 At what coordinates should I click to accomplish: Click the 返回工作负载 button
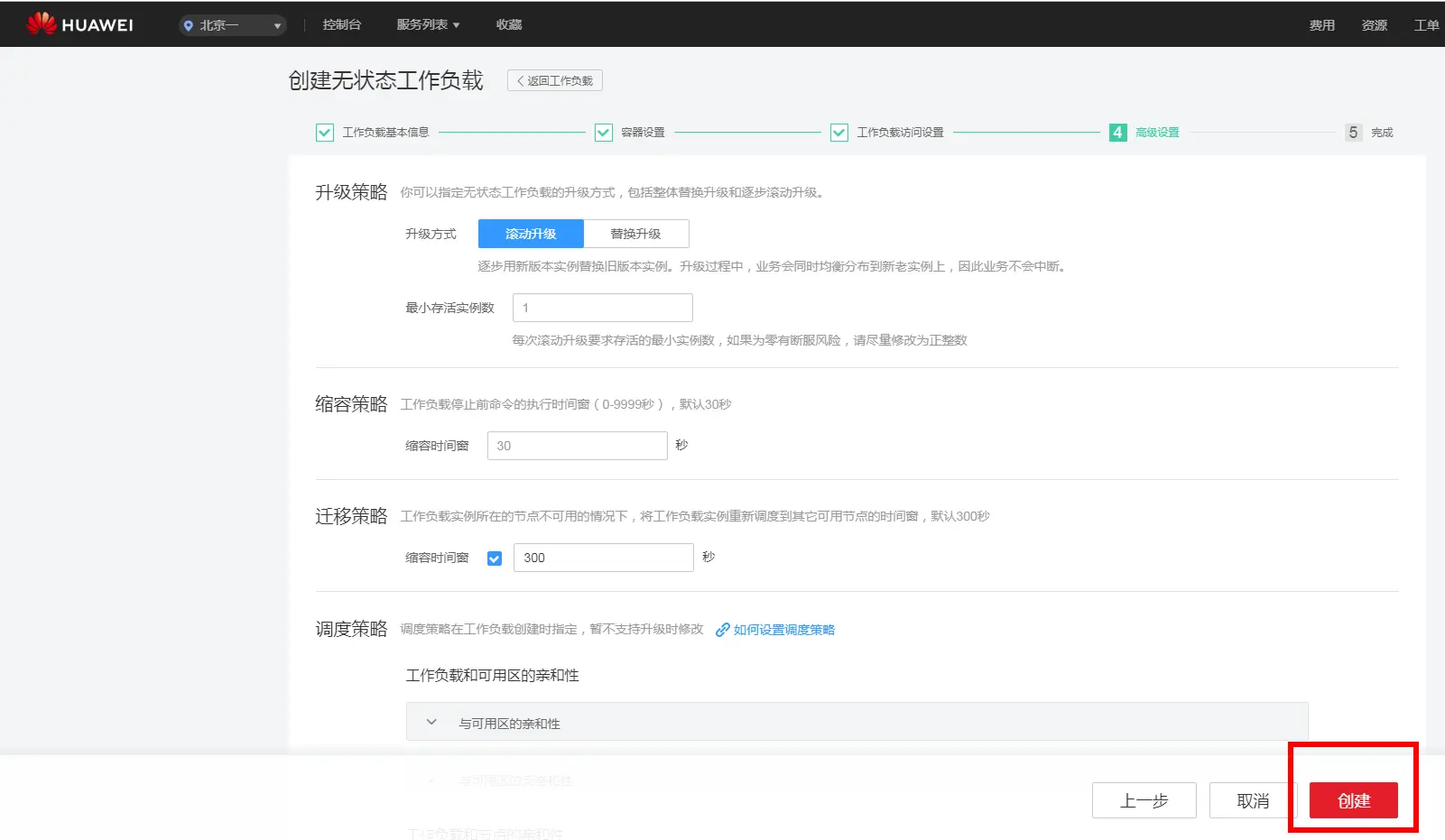[x=555, y=80]
